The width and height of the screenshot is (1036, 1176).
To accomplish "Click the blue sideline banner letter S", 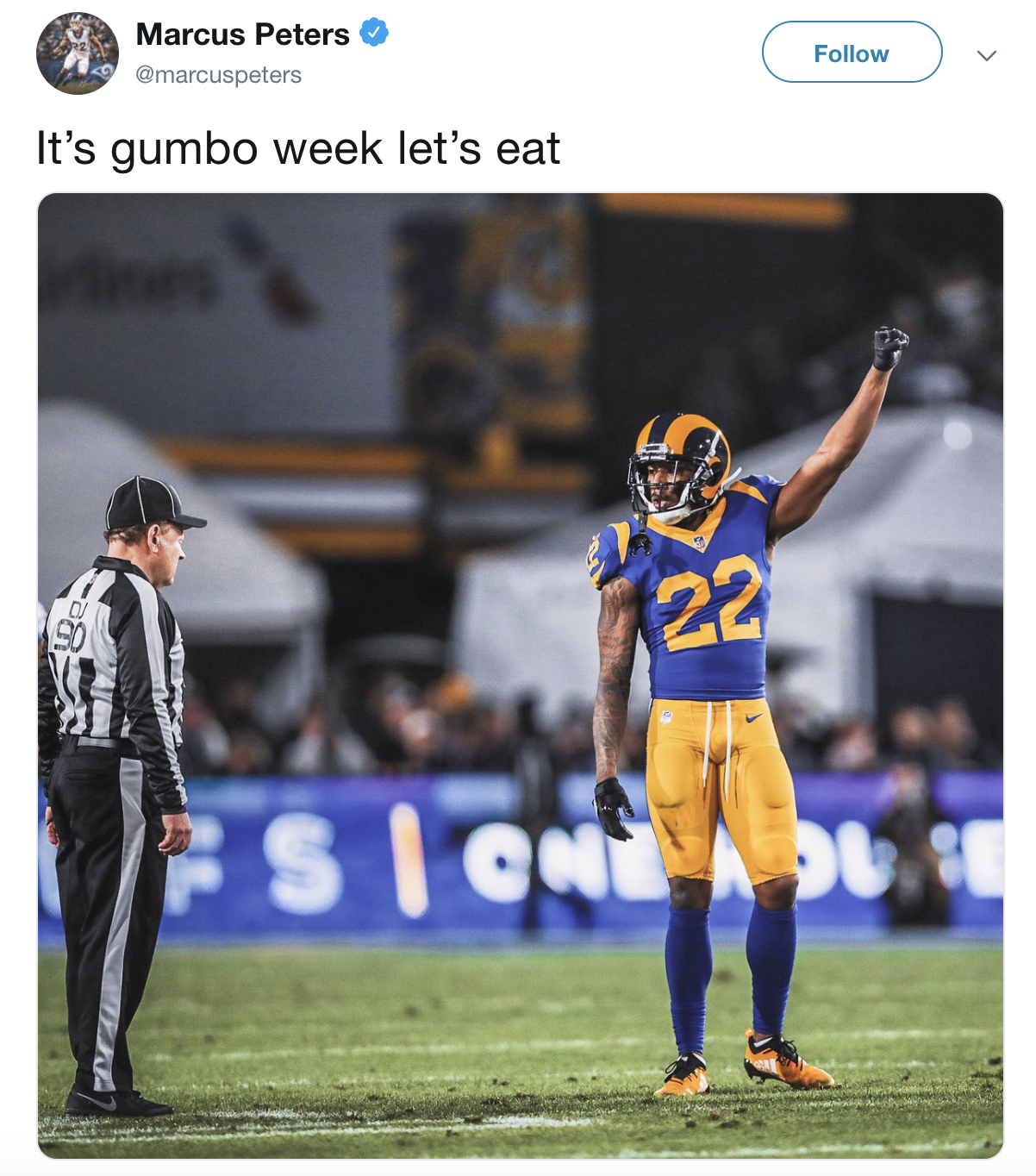I will tap(300, 866).
